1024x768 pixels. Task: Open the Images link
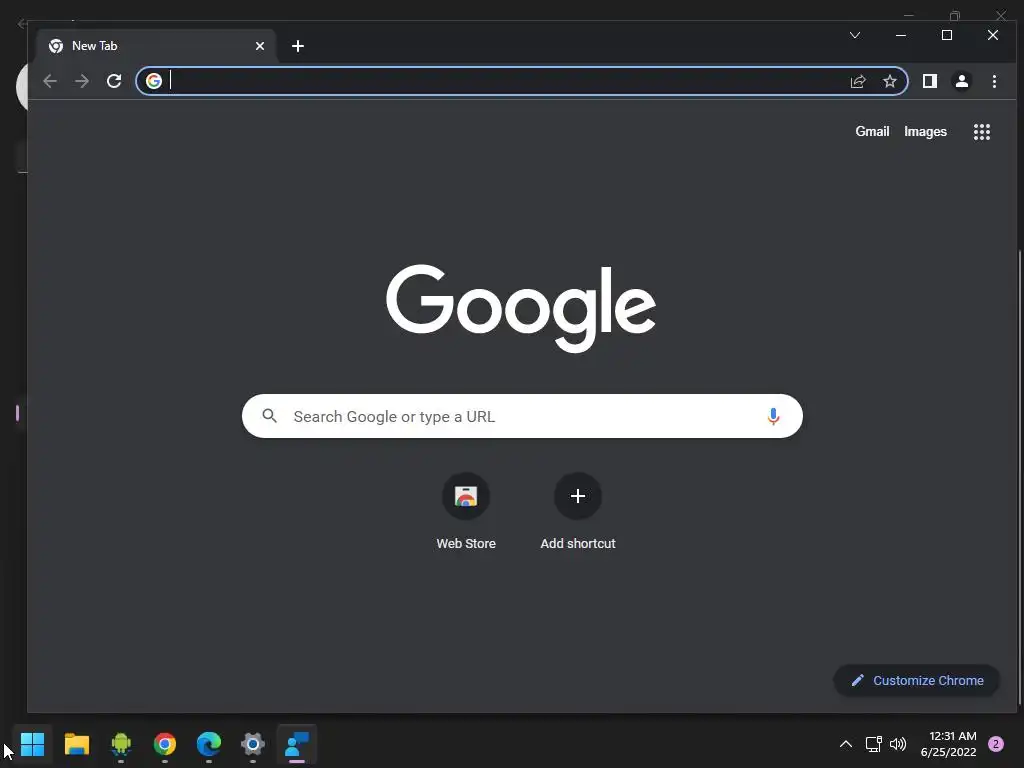click(925, 131)
